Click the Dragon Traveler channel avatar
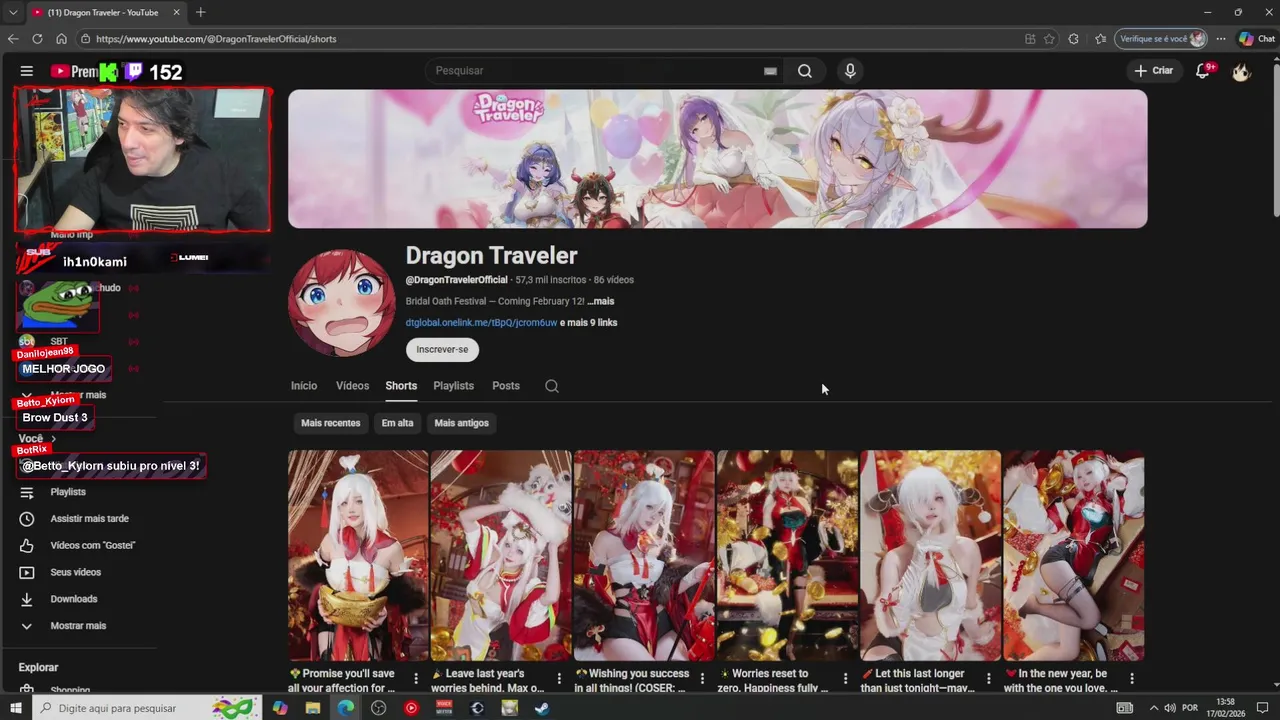The width and height of the screenshot is (1280, 720). pos(342,303)
